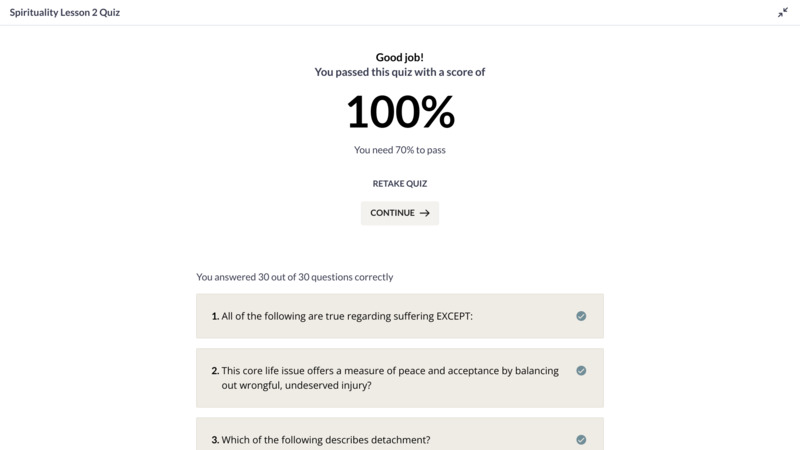
Task: Click the checkmark icon for question 2
Action: [581, 370]
